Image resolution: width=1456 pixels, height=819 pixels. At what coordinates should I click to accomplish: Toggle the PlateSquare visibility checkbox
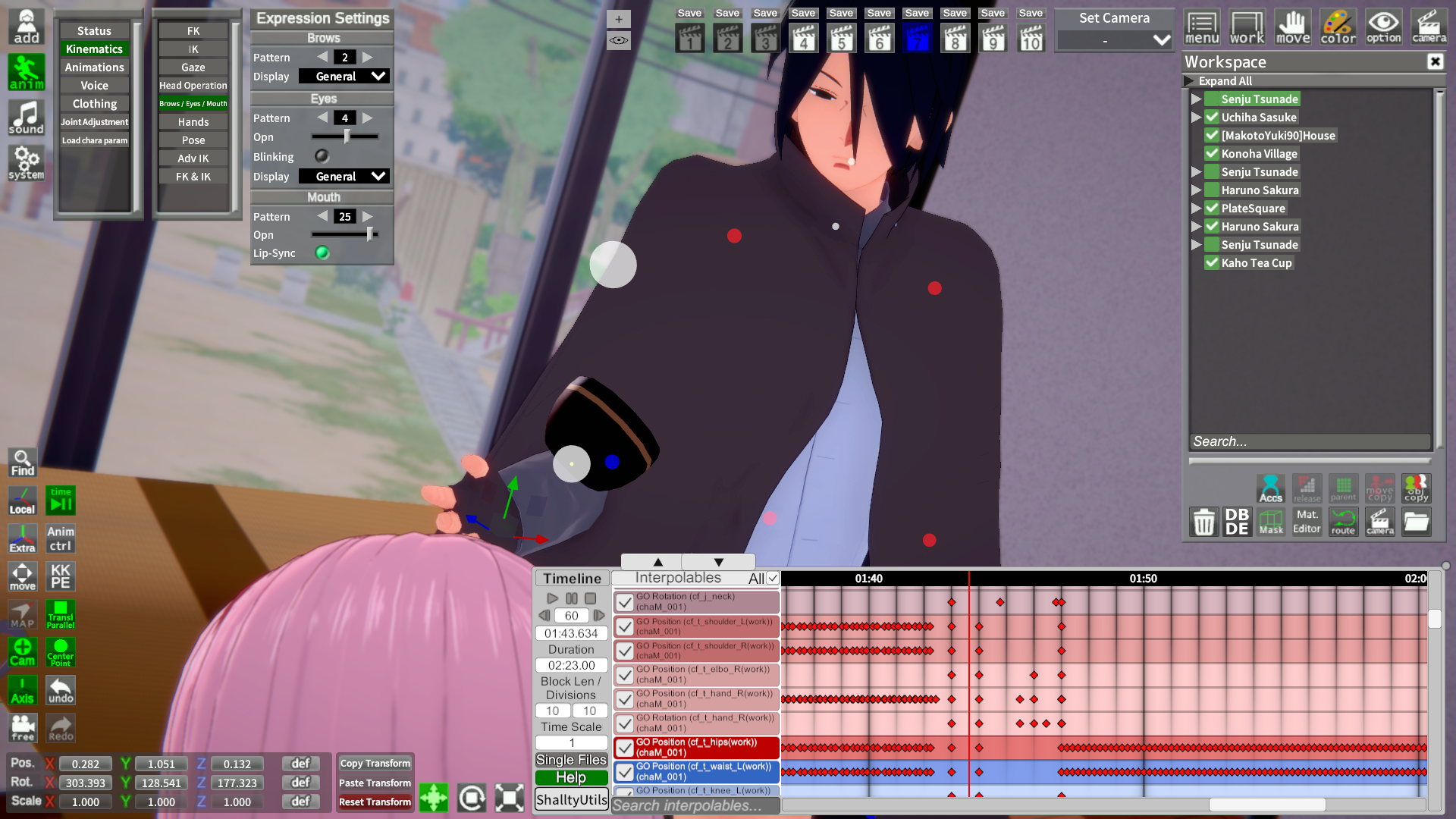(1212, 208)
